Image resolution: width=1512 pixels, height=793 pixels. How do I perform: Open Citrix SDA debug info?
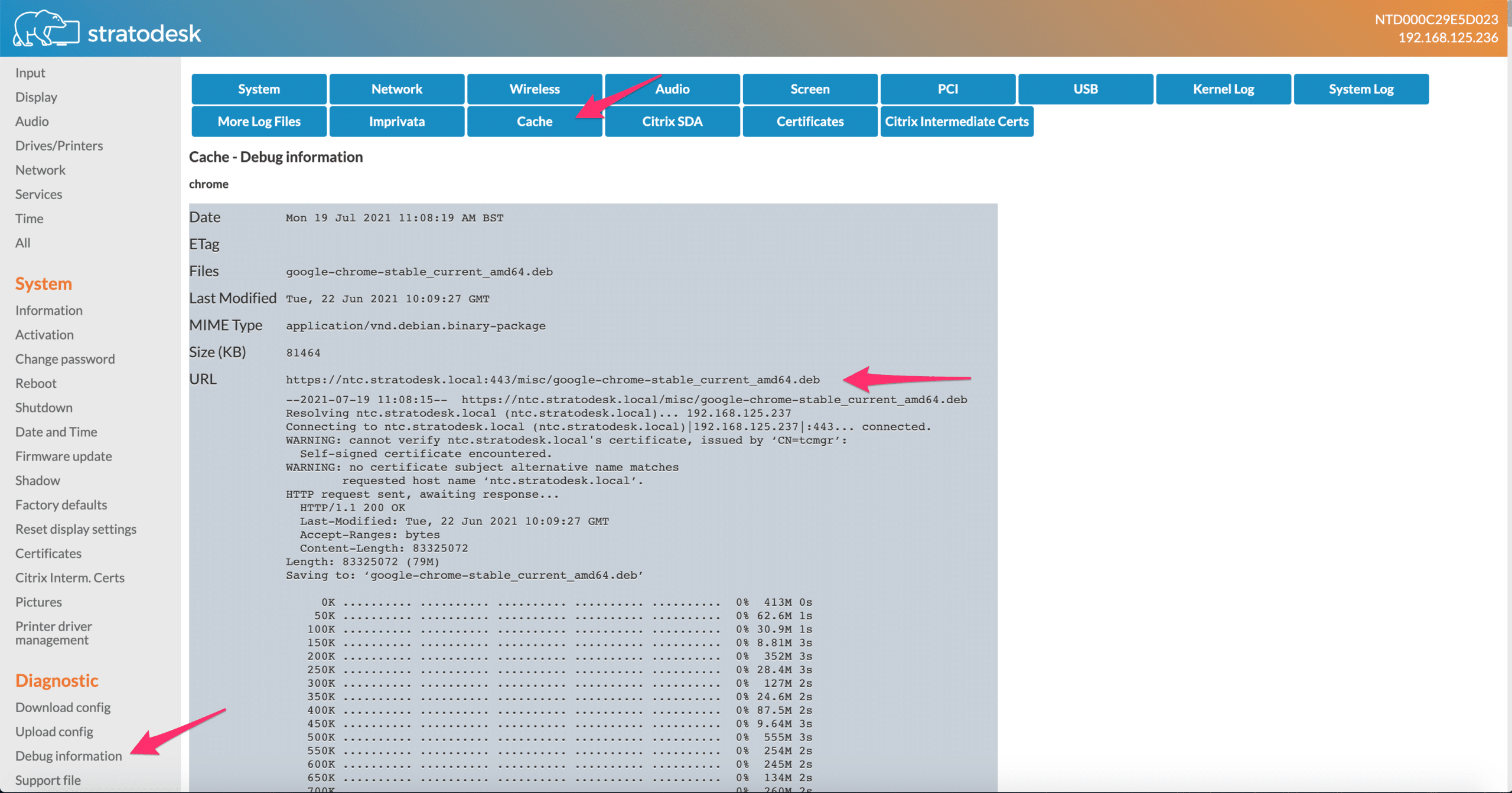pyautogui.click(x=672, y=122)
